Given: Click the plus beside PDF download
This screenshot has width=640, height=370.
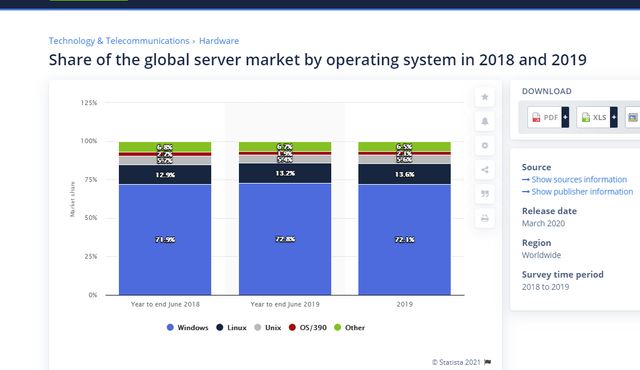Looking at the screenshot, I should 565,117.
